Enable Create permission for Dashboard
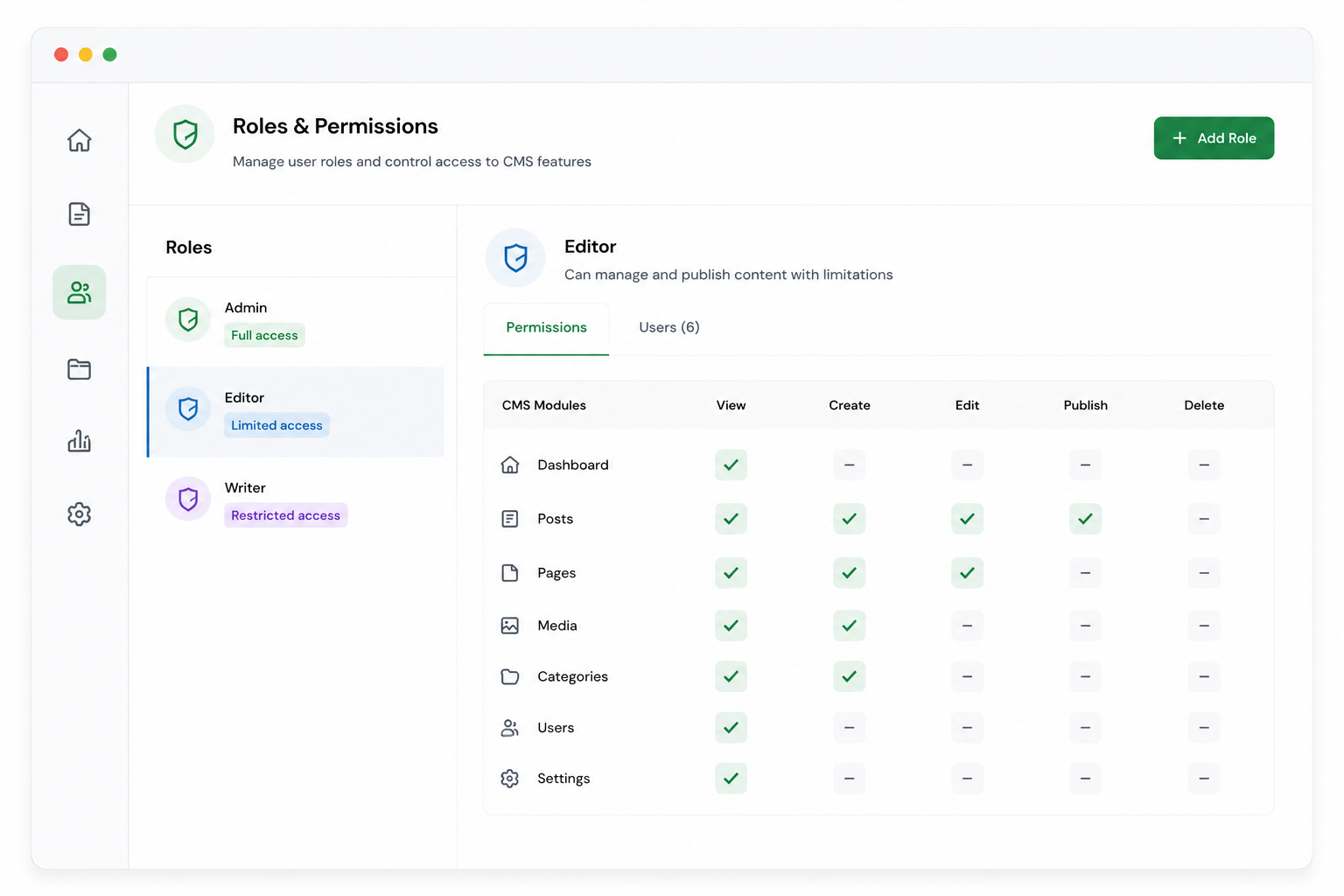Image resolution: width=1344 pixels, height=896 pixels. (x=849, y=465)
